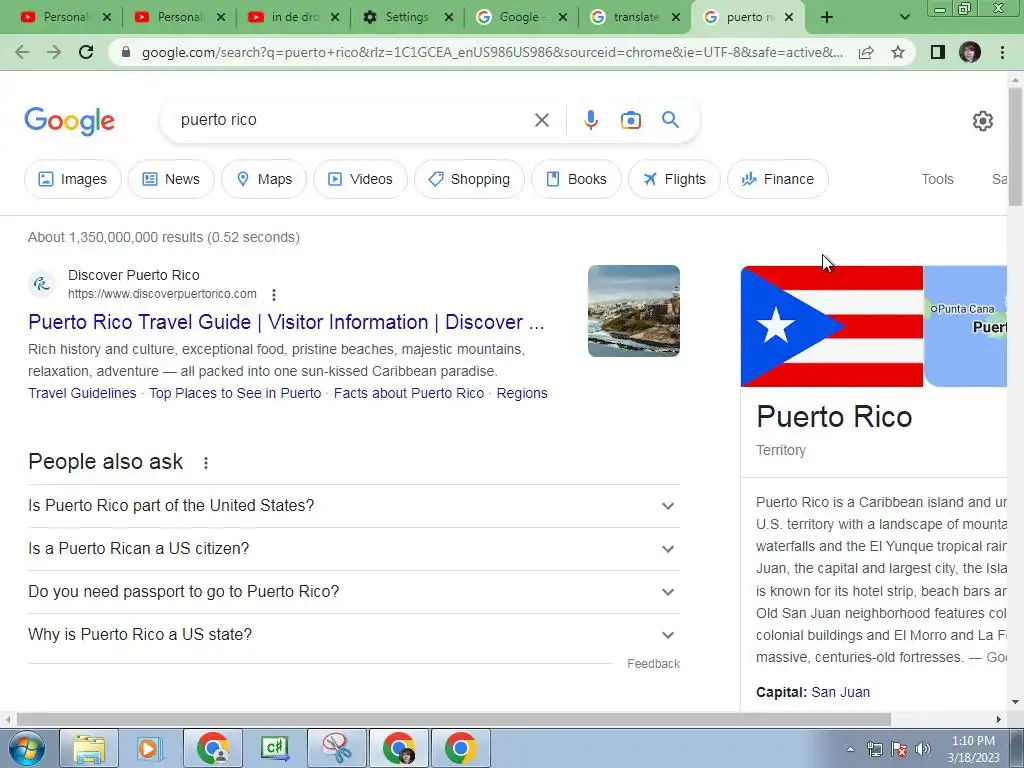Search by image with camera icon
Viewport: 1024px width, 768px height.
(x=630, y=120)
